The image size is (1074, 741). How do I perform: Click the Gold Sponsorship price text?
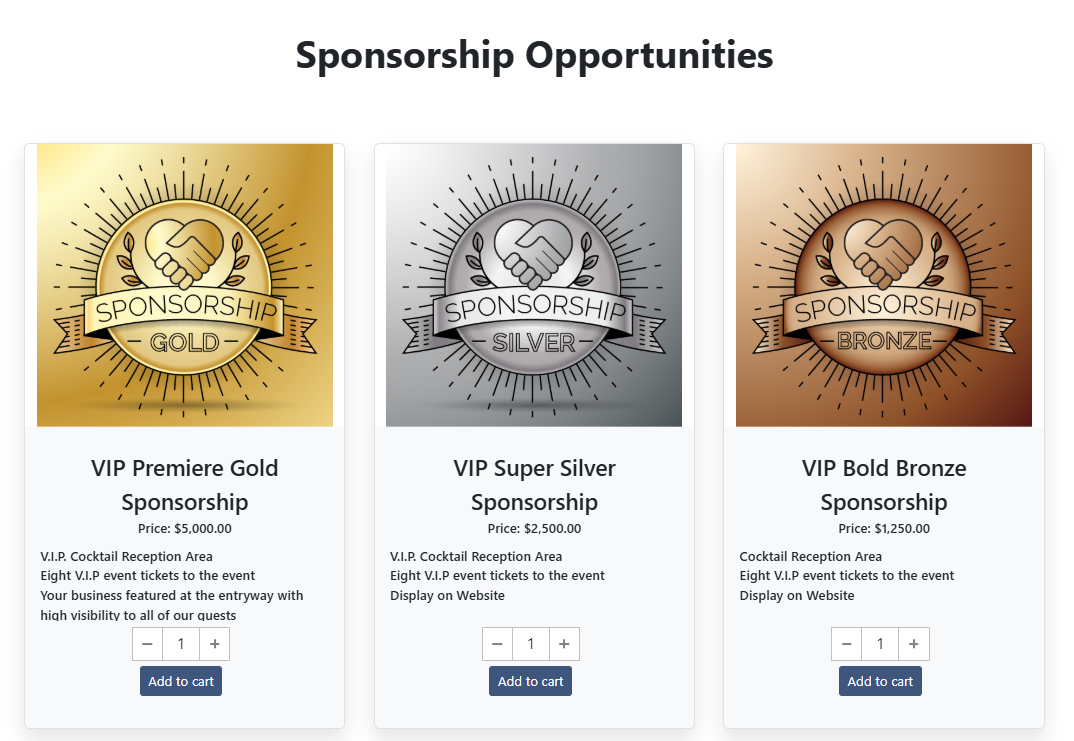[x=184, y=528]
